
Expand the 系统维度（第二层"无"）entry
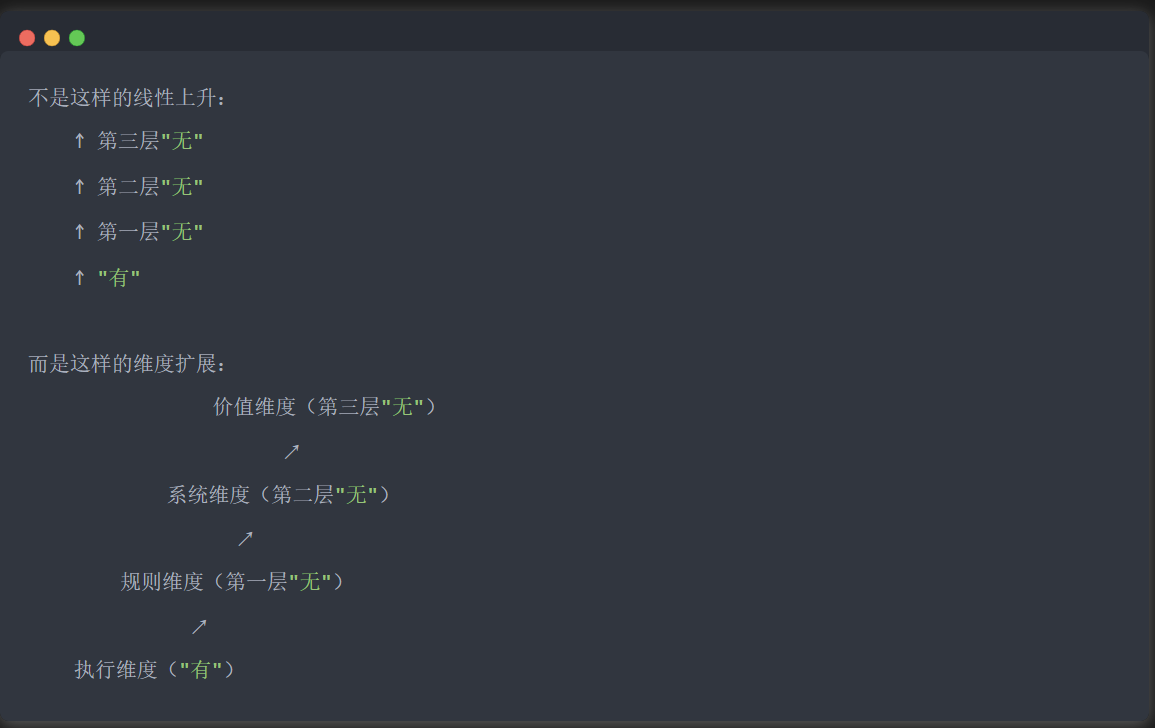pyautogui.click(x=278, y=493)
